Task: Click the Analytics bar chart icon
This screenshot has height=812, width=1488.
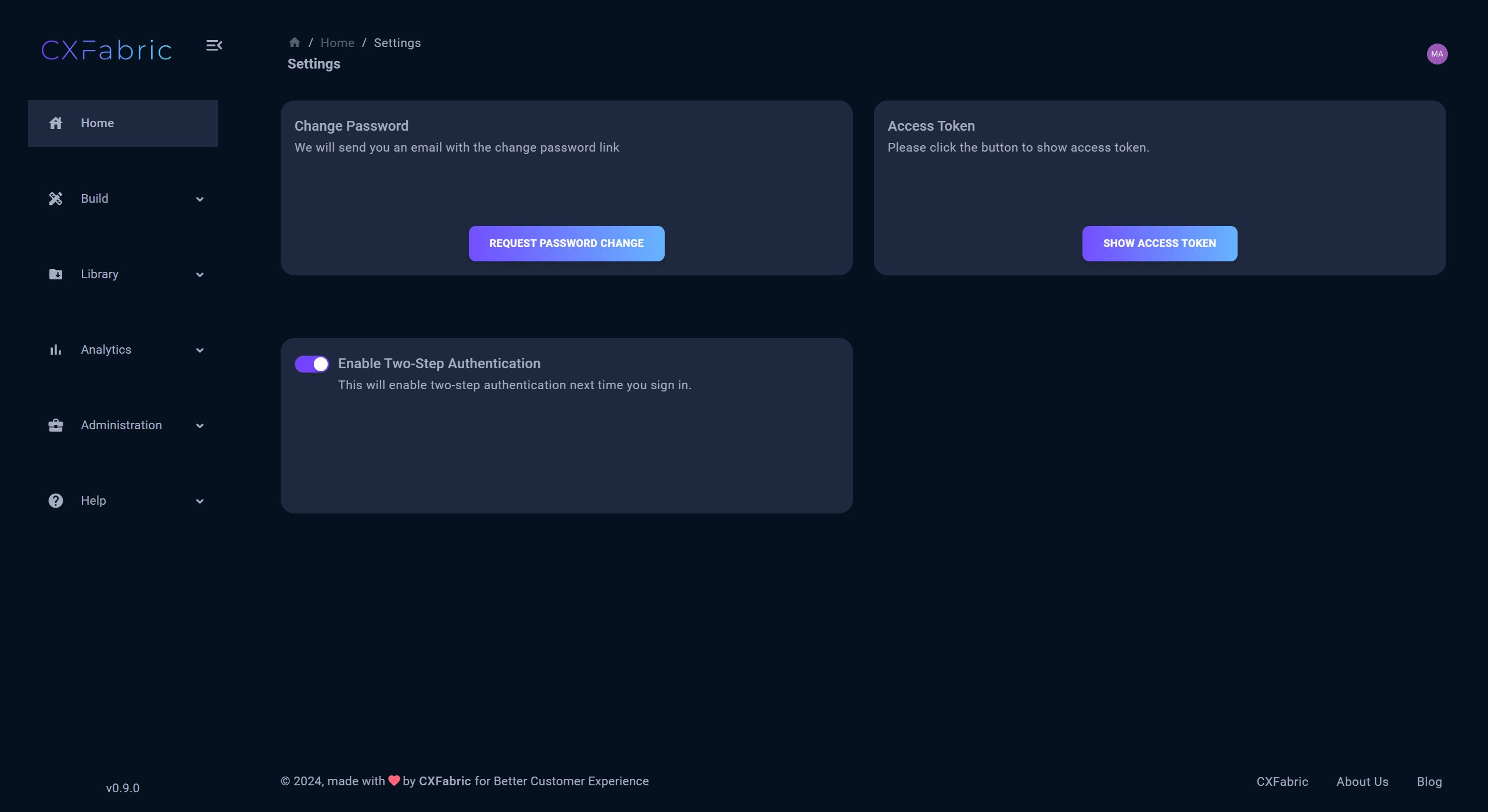Action: pyautogui.click(x=56, y=350)
